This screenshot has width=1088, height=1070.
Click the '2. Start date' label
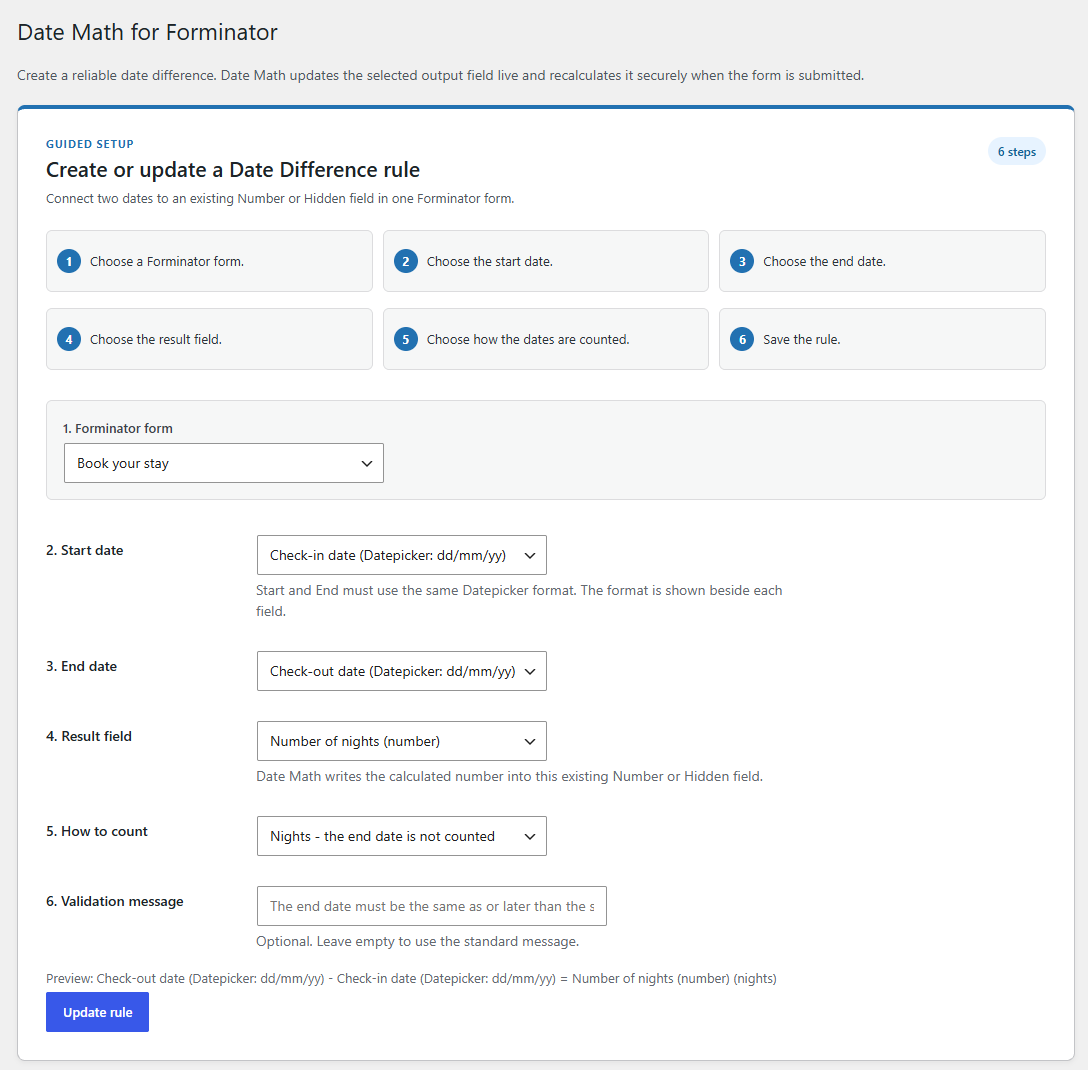click(x=85, y=550)
